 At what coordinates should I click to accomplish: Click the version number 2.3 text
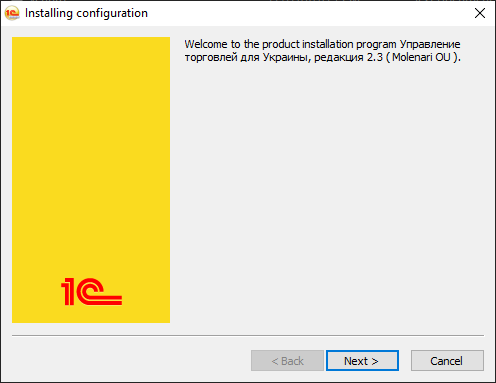375,57
